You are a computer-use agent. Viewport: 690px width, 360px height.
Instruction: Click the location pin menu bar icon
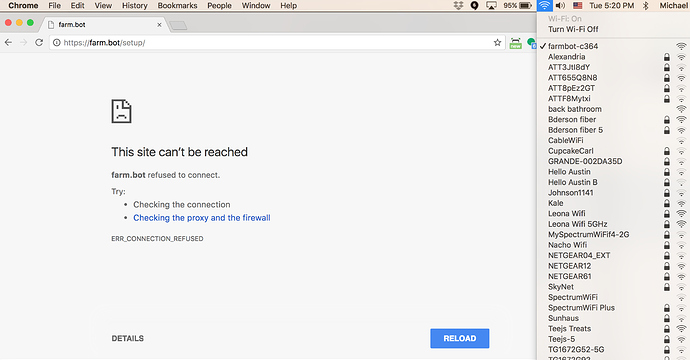pyautogui.click(x=474, y=5)
